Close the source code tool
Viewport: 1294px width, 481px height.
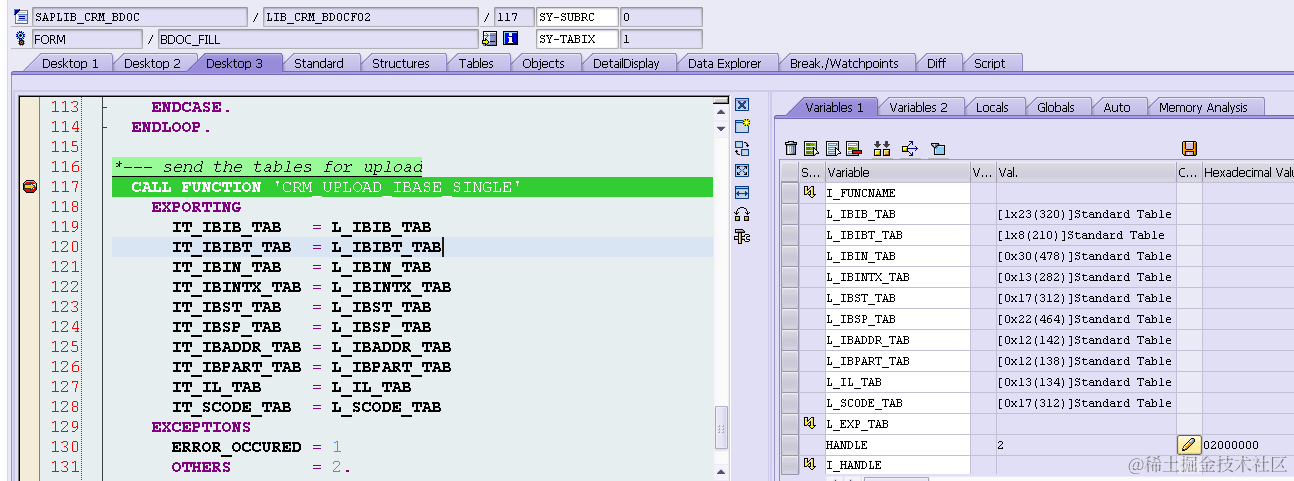pos(742,105)
